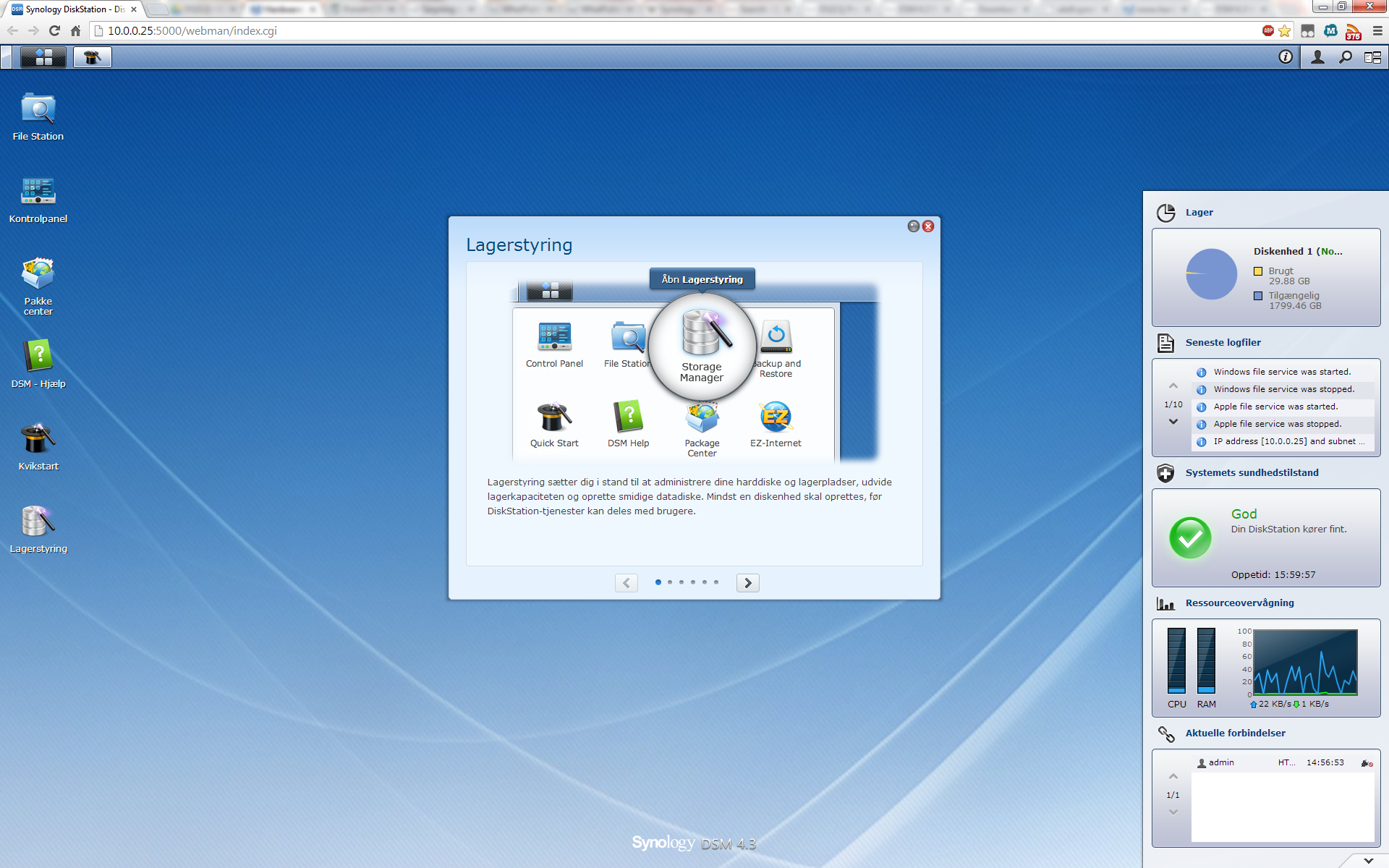The image size is (1389, 868).
Task: Select the second page dot indicator
Action: click(670, 582)
